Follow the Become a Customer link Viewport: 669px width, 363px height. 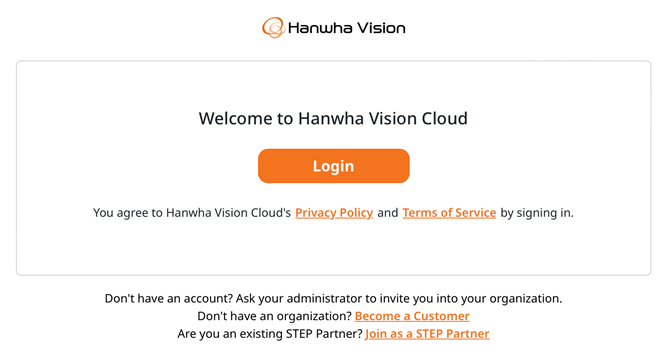tap(412, 316)
